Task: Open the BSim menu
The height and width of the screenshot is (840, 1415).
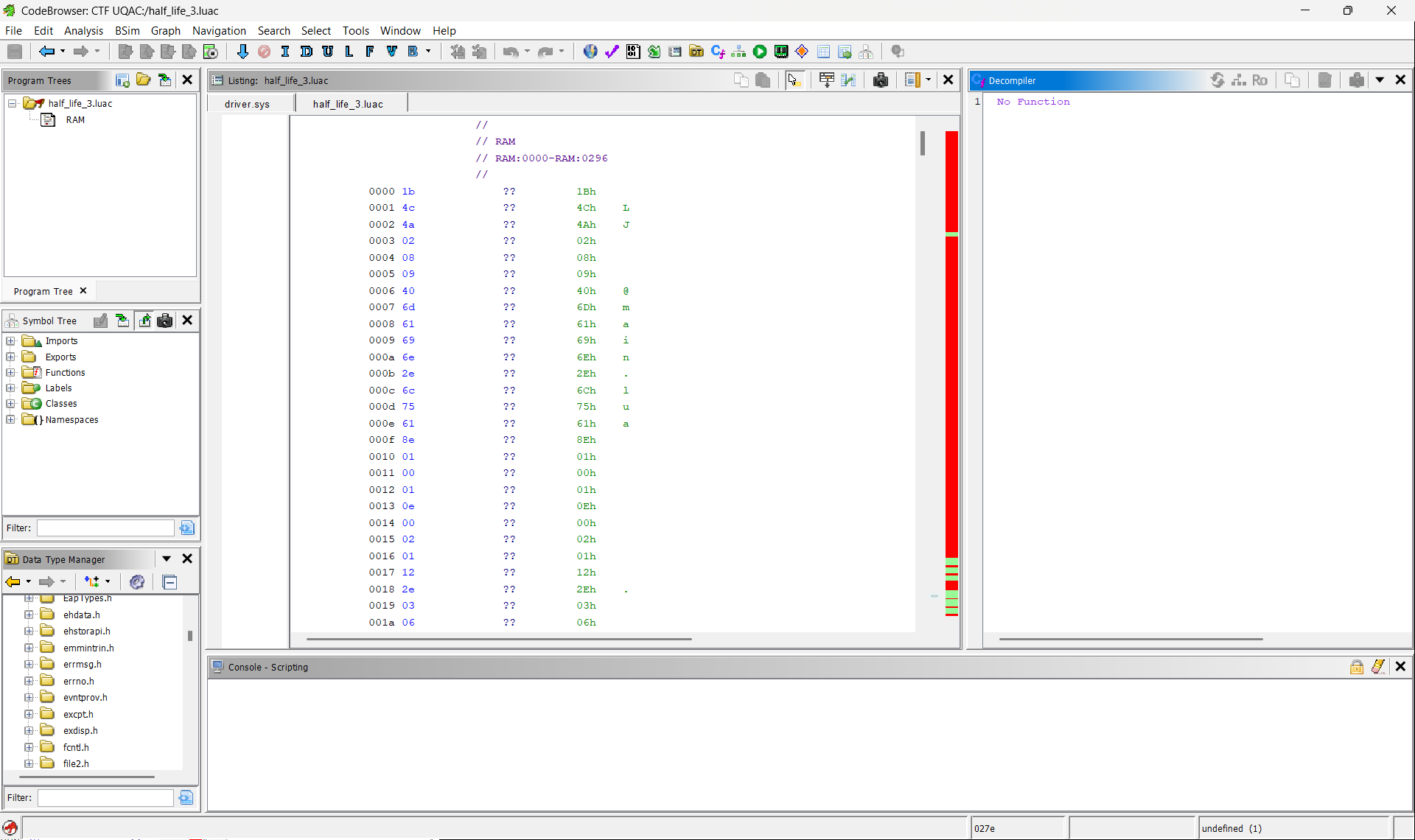Action: coord(127,30)
